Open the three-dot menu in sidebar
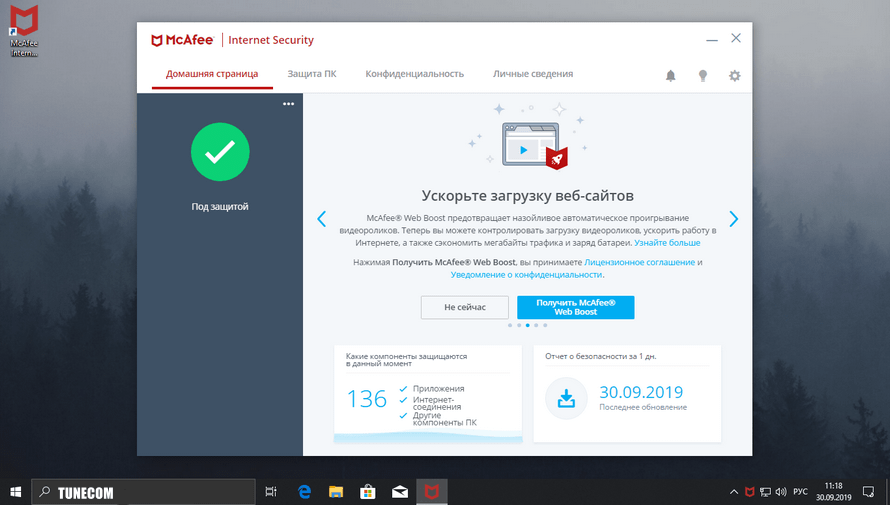The image size is (890, 505). click(x=288, y=104)
